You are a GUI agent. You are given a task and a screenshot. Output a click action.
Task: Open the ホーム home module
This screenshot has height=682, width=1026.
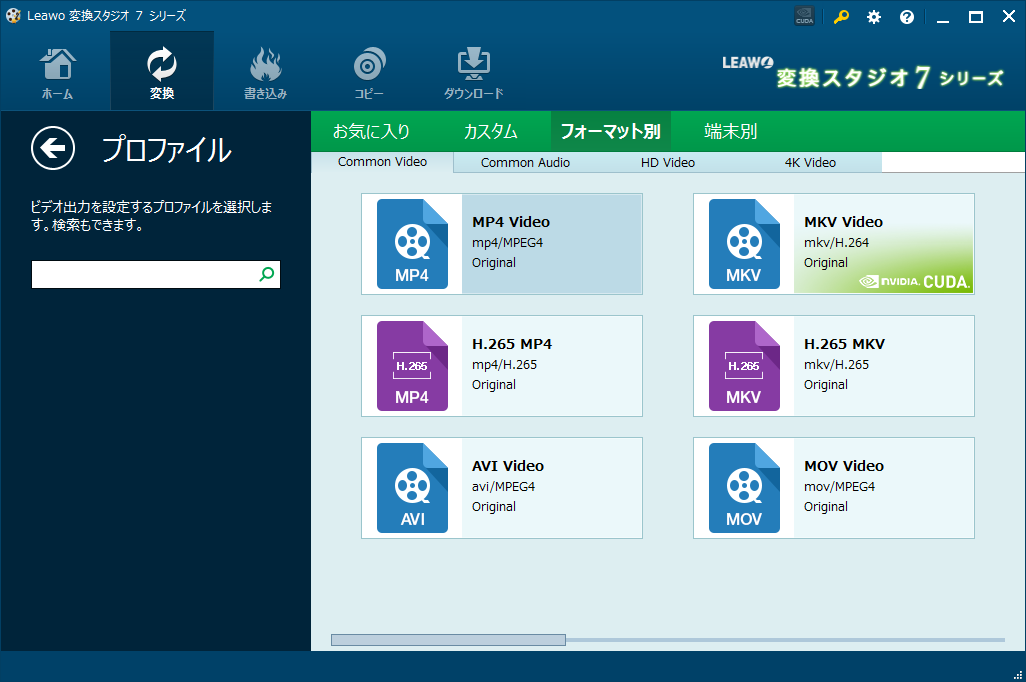click(x=58, y=72)
